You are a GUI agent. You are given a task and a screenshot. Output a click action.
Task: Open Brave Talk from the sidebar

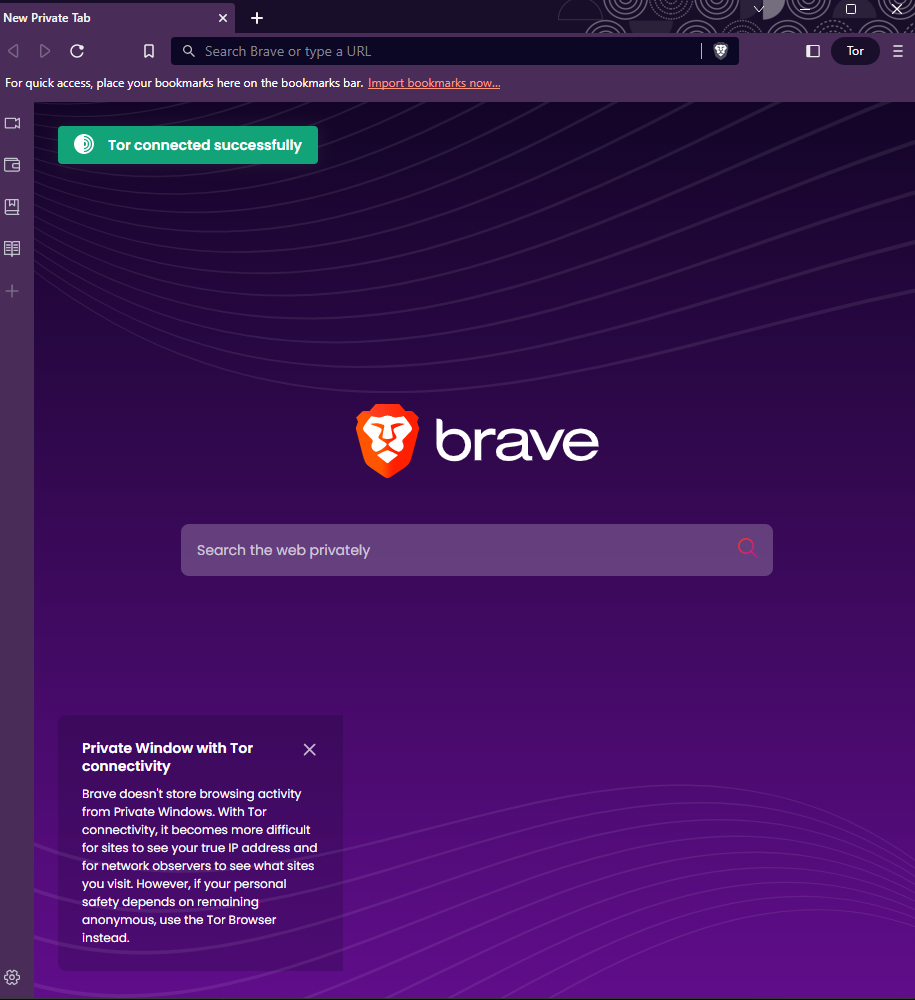[12, 123]
